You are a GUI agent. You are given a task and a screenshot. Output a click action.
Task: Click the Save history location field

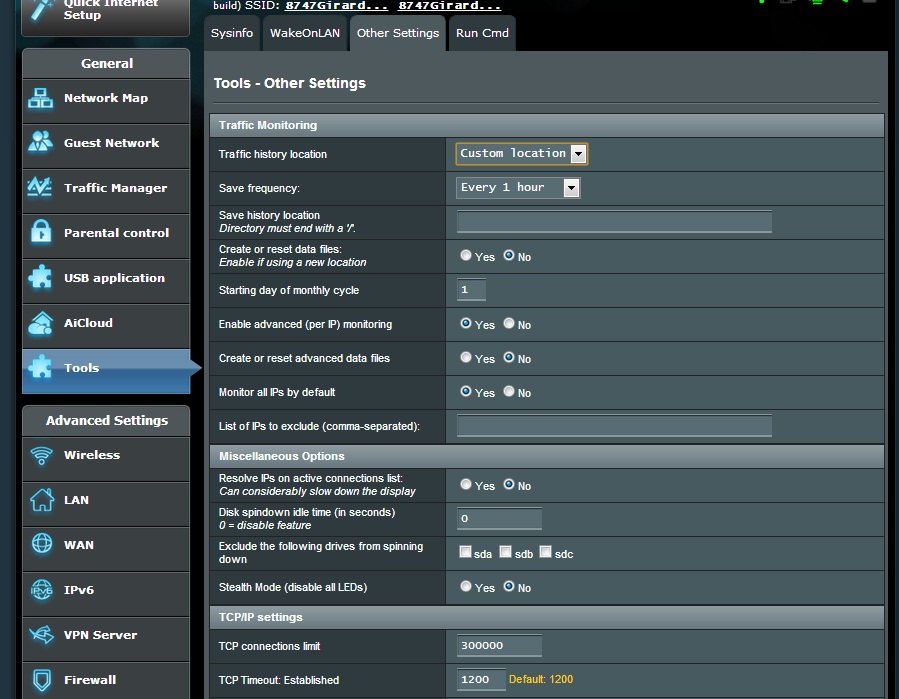[x=614, y=221]
